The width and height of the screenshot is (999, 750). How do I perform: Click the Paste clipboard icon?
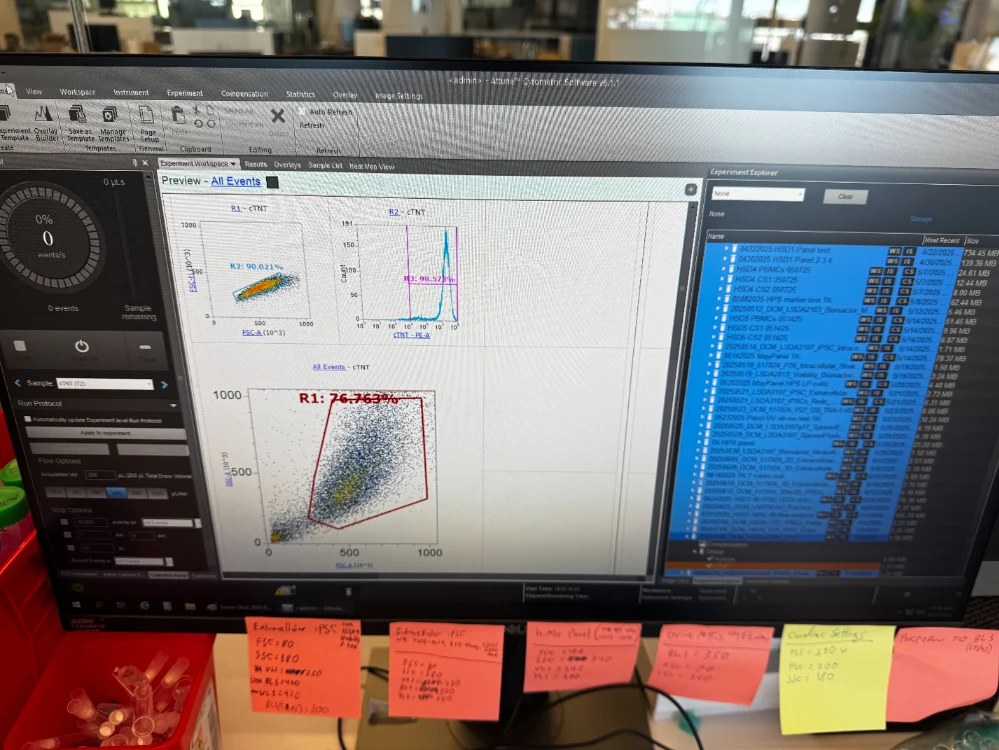(x=179, y=116)
